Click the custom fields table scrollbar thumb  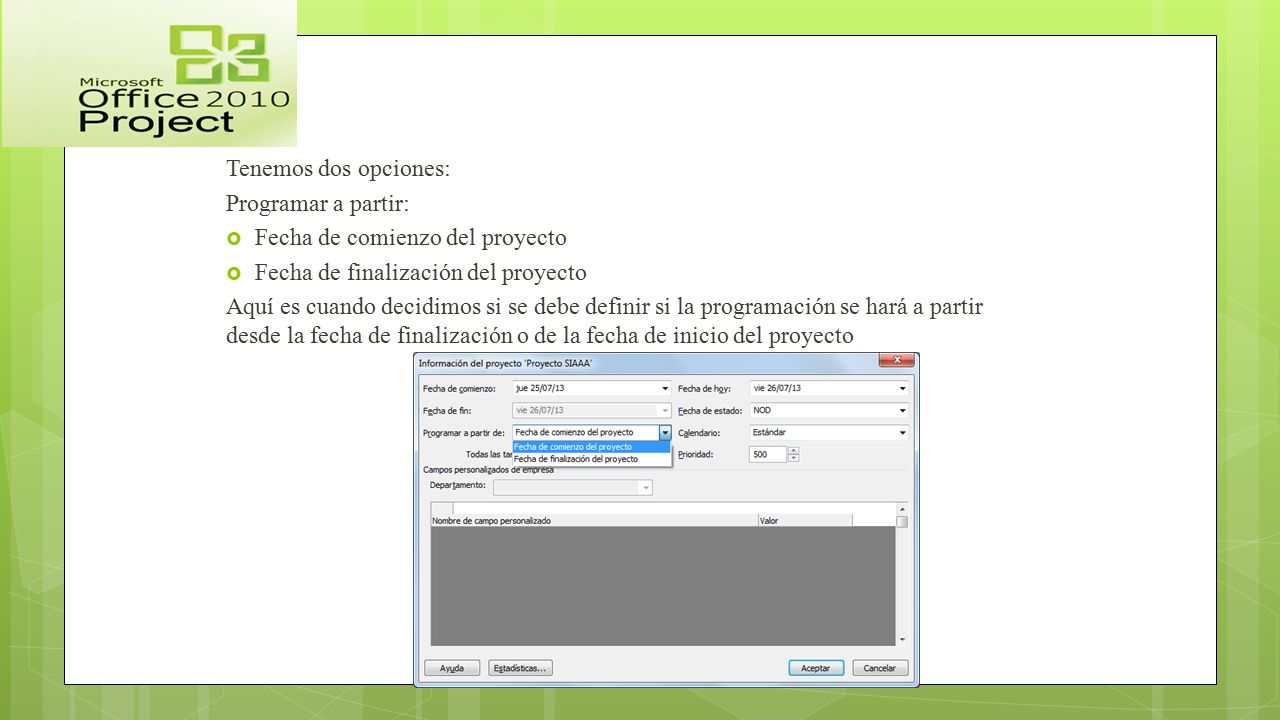(902, 521)
